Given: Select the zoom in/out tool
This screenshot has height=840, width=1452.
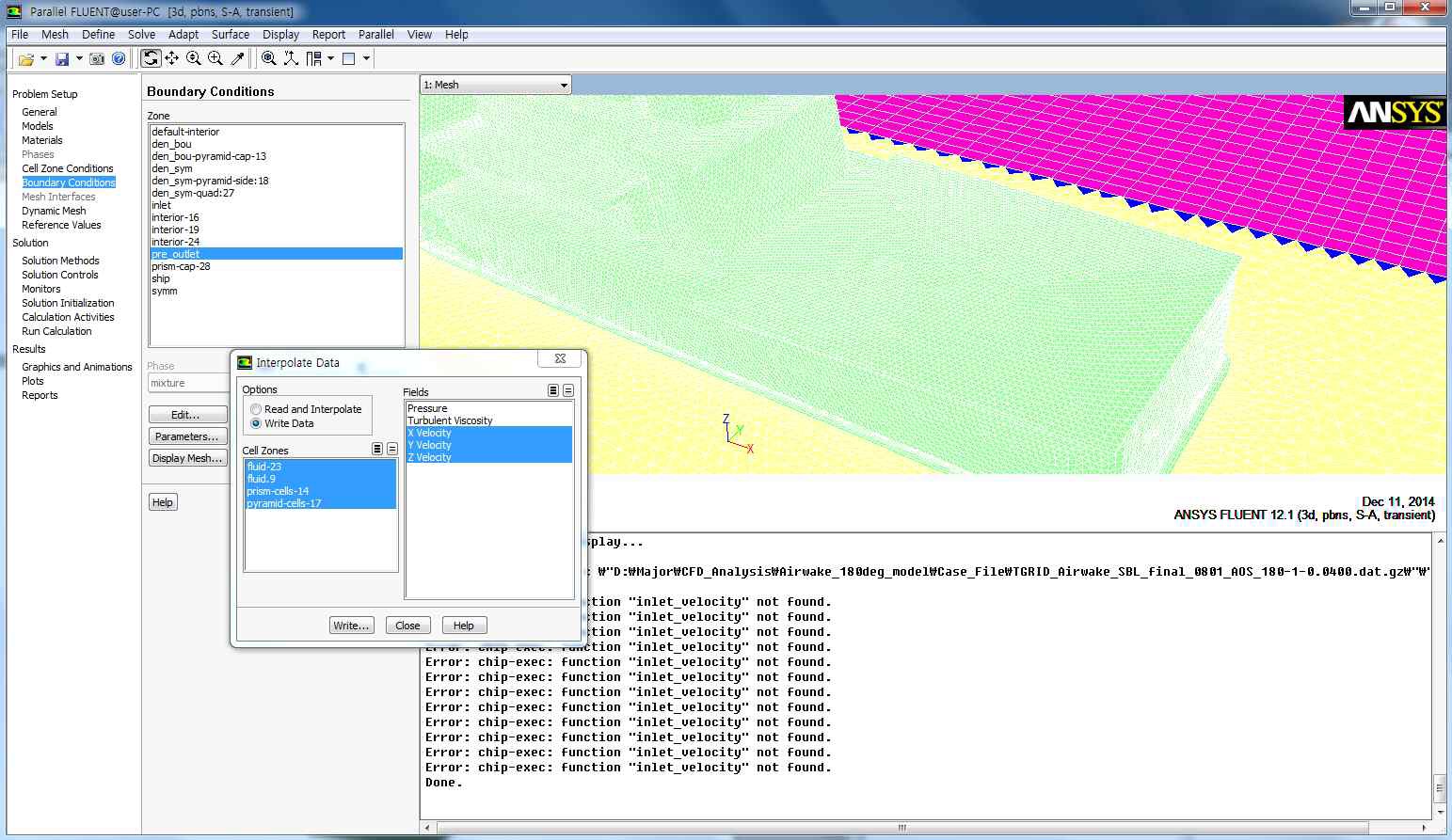Looking at the screenshot, I should coord(194,58).
